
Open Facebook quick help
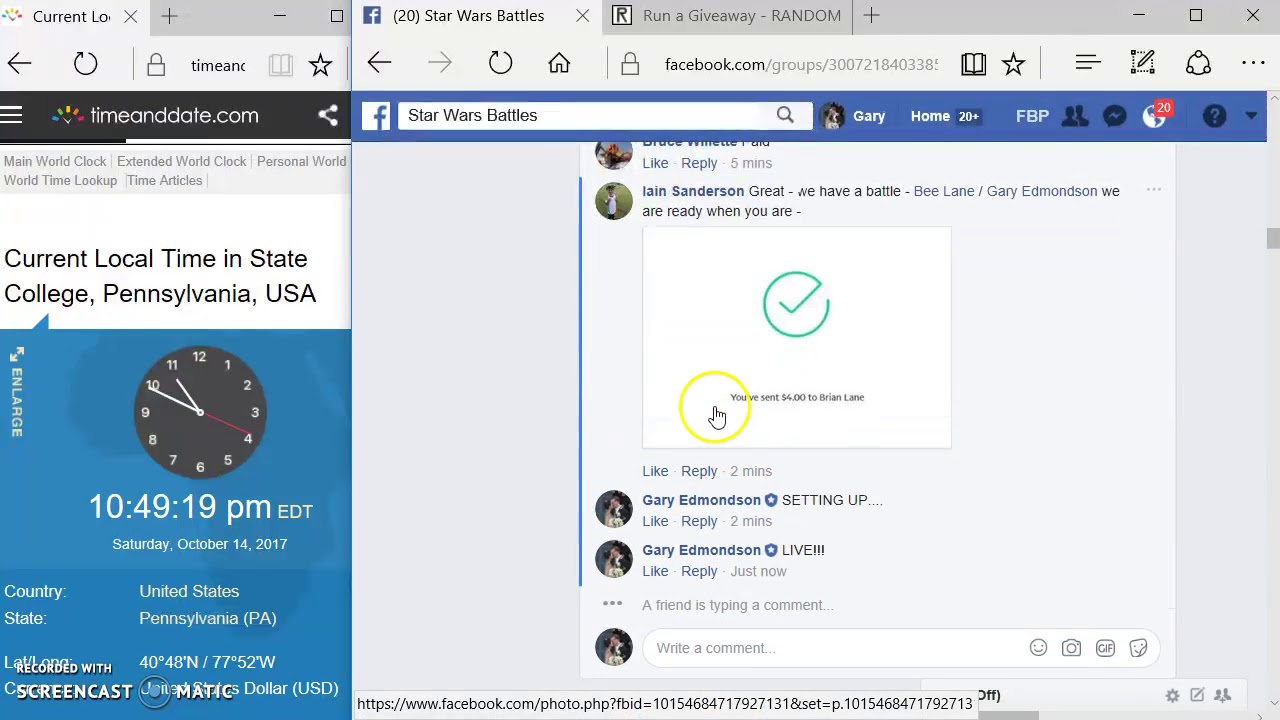pyautogui.click(x=1214, y=116)
